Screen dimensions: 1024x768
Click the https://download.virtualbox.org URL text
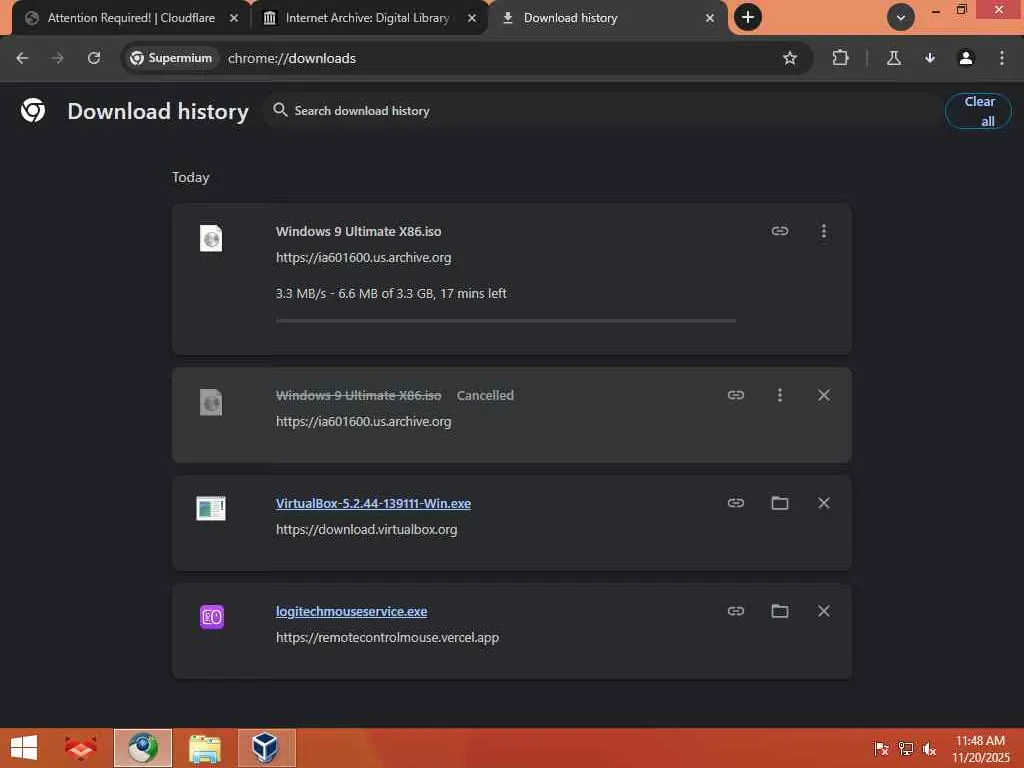pos(366,529)
